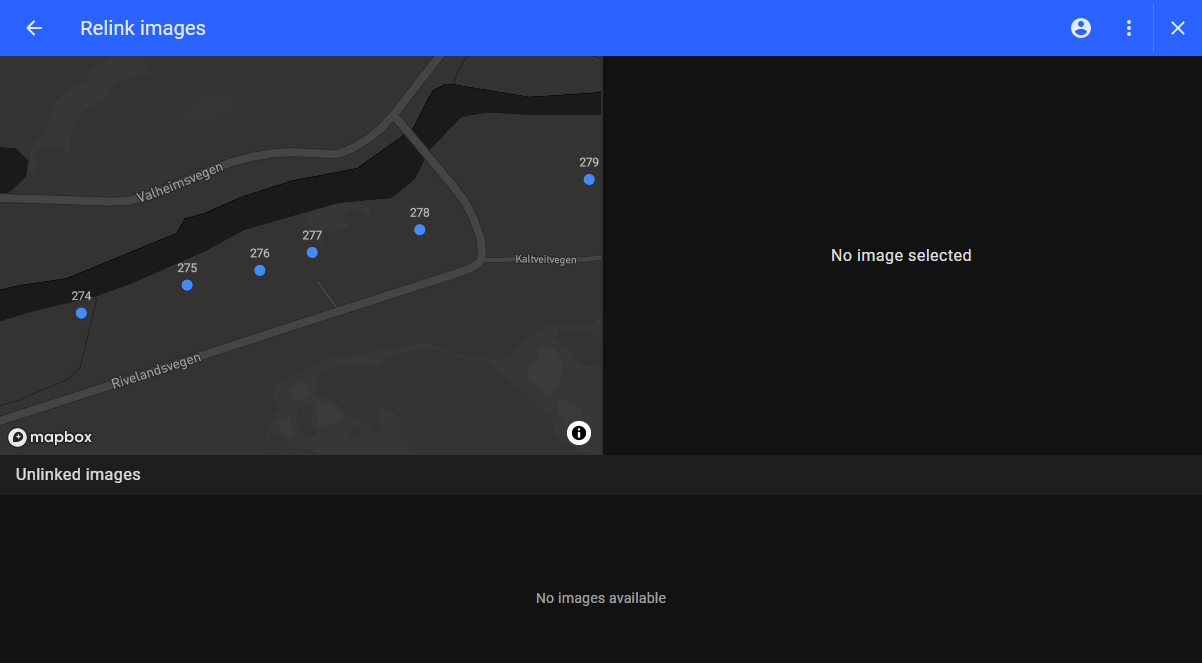1202x663 pixels.
Task: Close the Relink images view
Action: [x=1178, y=28]
